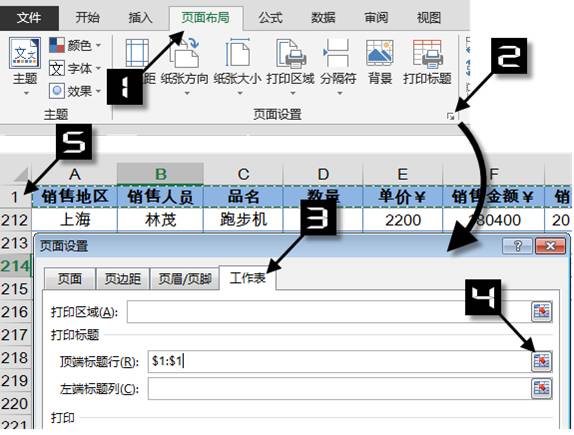The height and width of the screenshot is (435, 574).
Task: Click the 打印区域 print area icon
Action: (291, 53)
